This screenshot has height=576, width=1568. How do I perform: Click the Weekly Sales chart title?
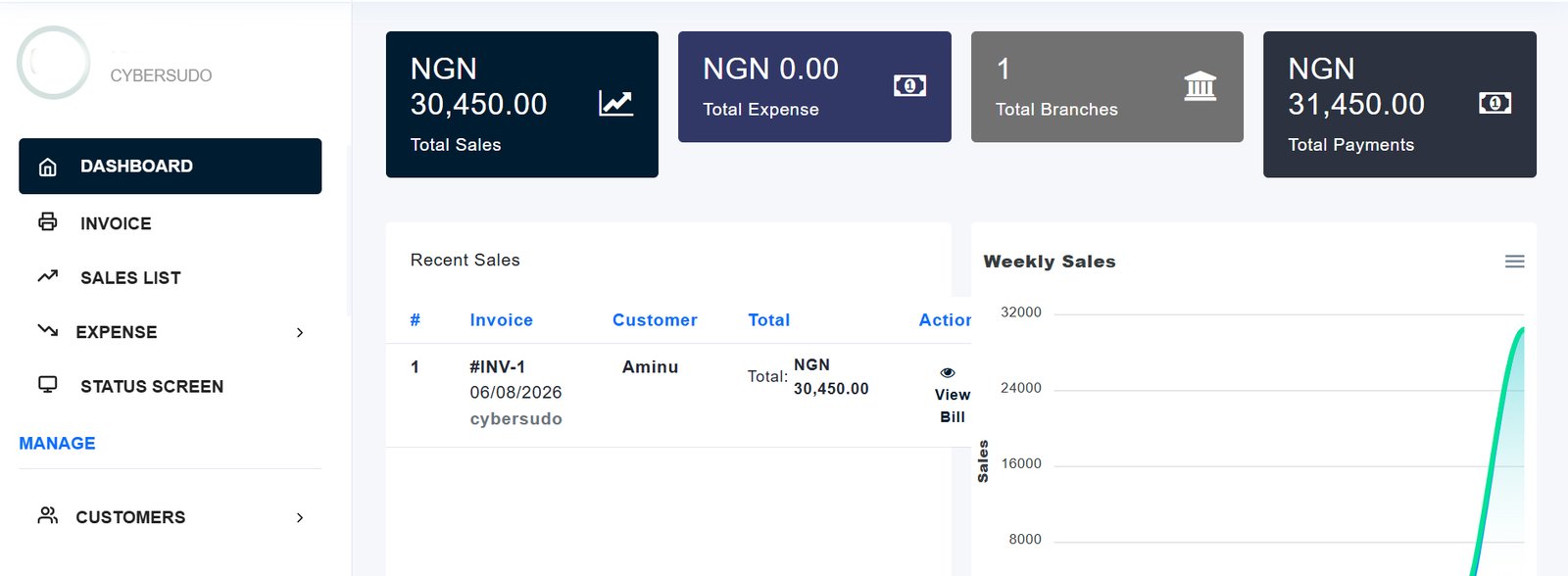click(x=1050, y=262)
